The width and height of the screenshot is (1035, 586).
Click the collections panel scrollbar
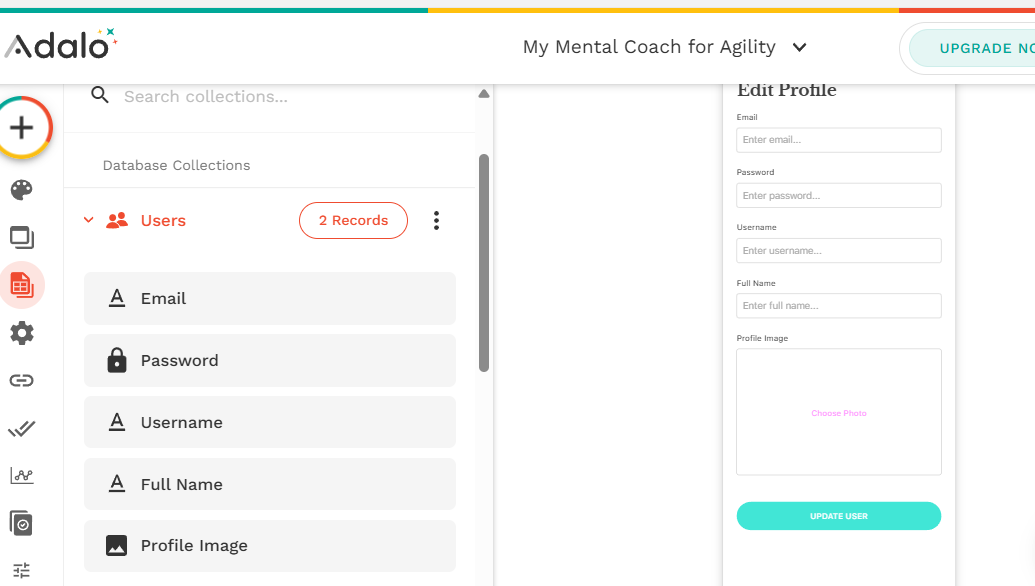pos(484,262)
